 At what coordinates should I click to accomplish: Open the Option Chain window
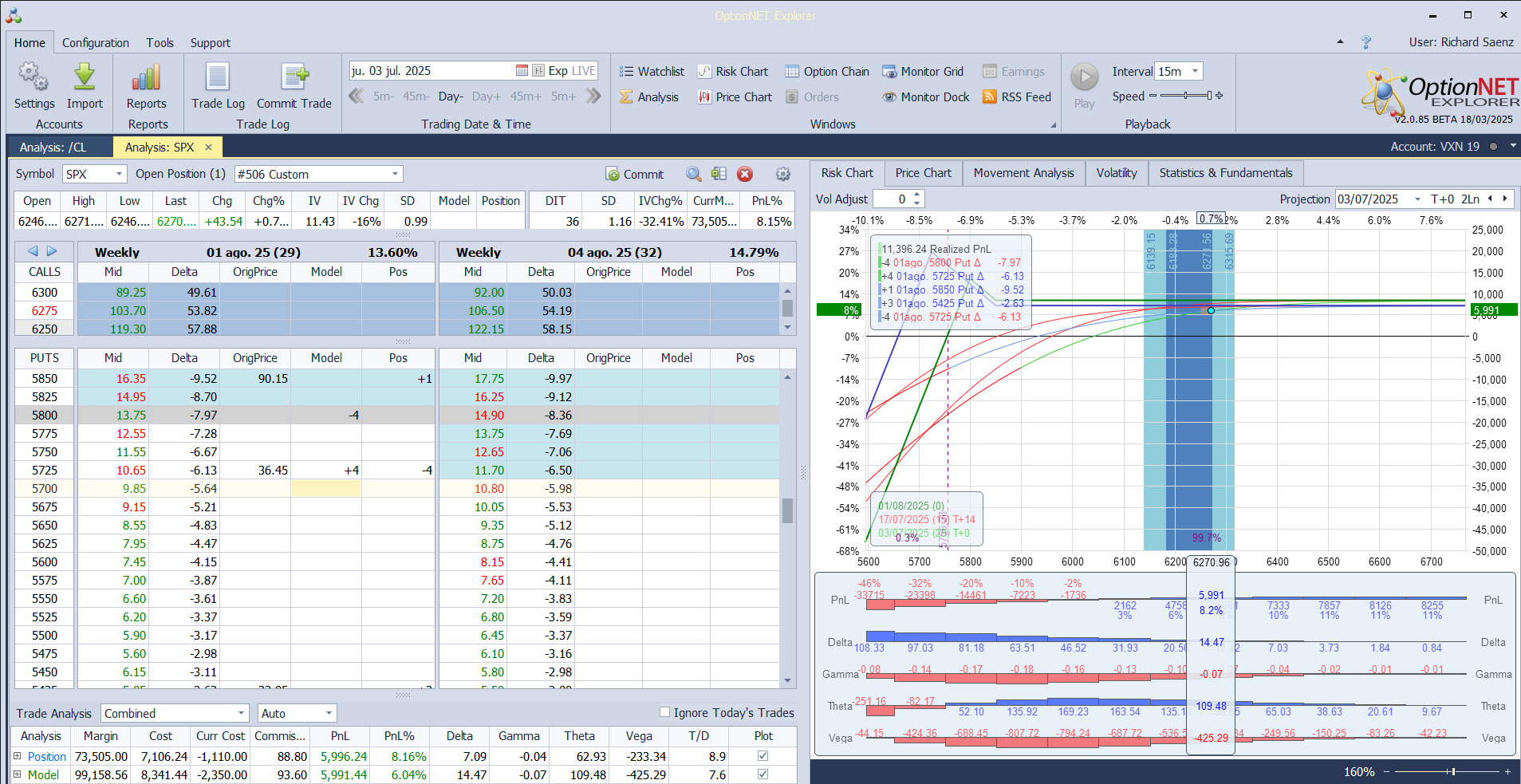[827, 72]
